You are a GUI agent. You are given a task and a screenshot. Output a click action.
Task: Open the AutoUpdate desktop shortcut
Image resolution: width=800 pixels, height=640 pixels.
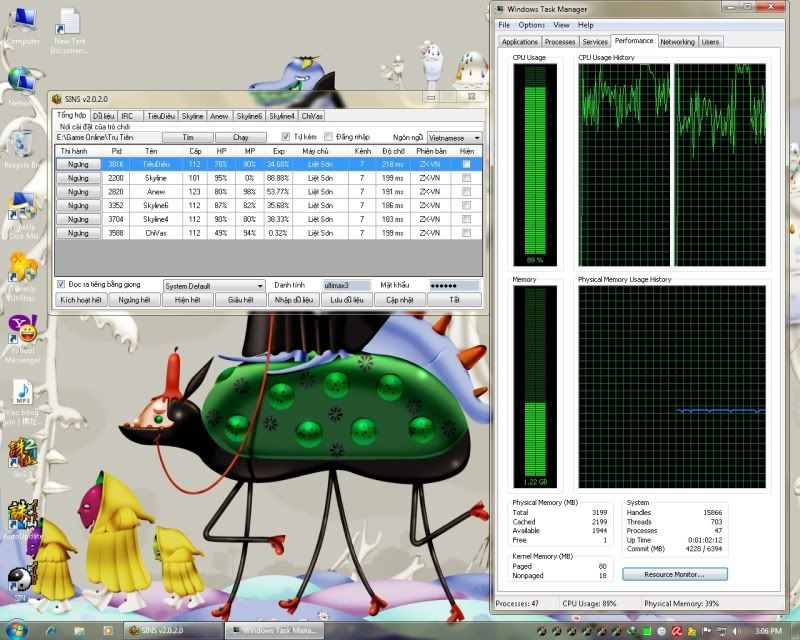(22, 519)
